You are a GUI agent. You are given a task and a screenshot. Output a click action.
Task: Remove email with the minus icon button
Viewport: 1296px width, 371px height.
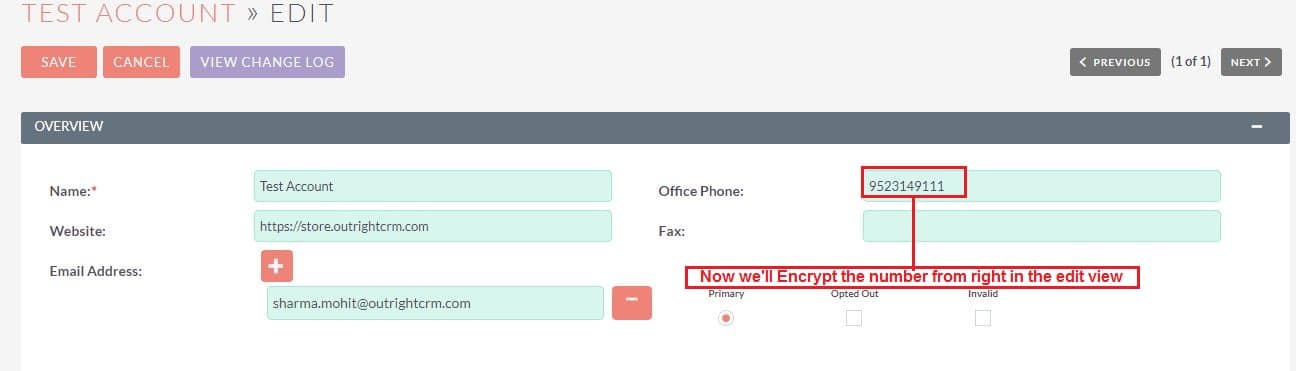632,303
